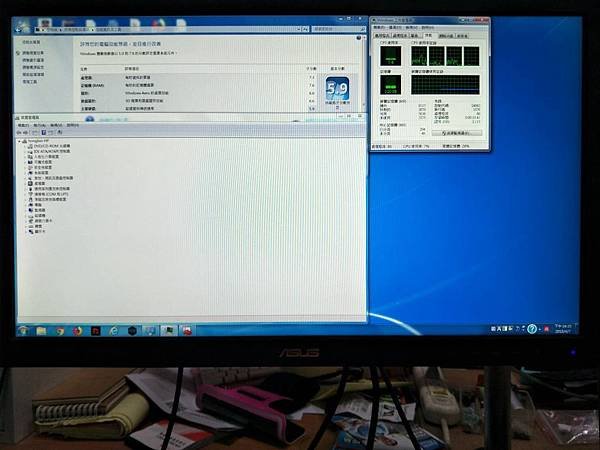Click the black hexagon app taskbar icon
Image resolution: width=600 pixels, height=450 pixels.
(132, 331)
